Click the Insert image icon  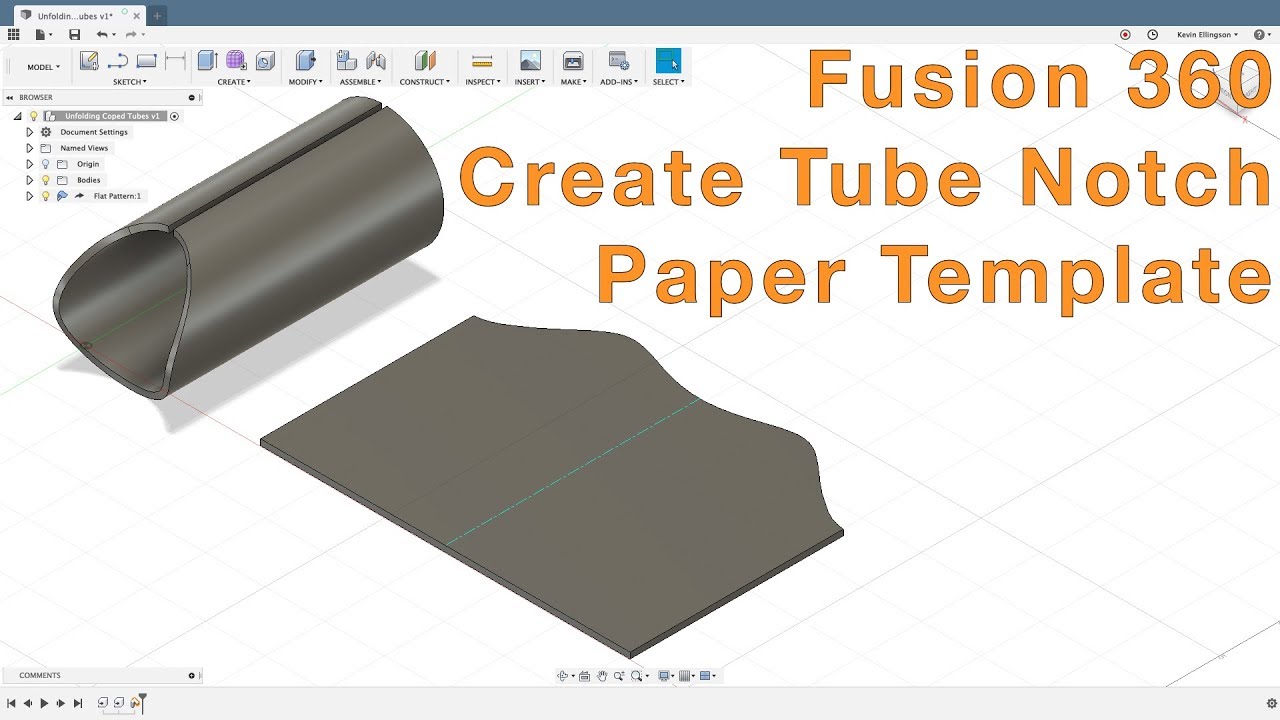530,61
